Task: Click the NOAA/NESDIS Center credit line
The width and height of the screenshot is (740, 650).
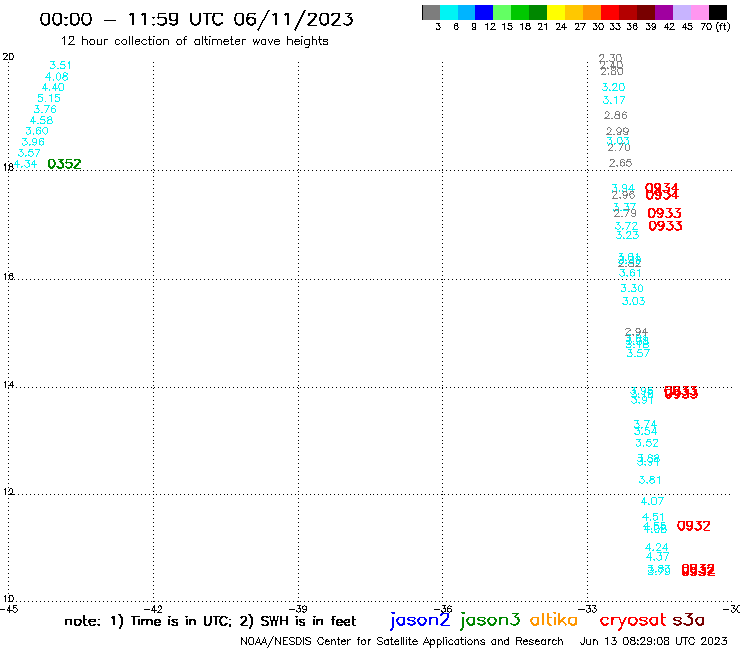Action: click(x=402, y=642)
